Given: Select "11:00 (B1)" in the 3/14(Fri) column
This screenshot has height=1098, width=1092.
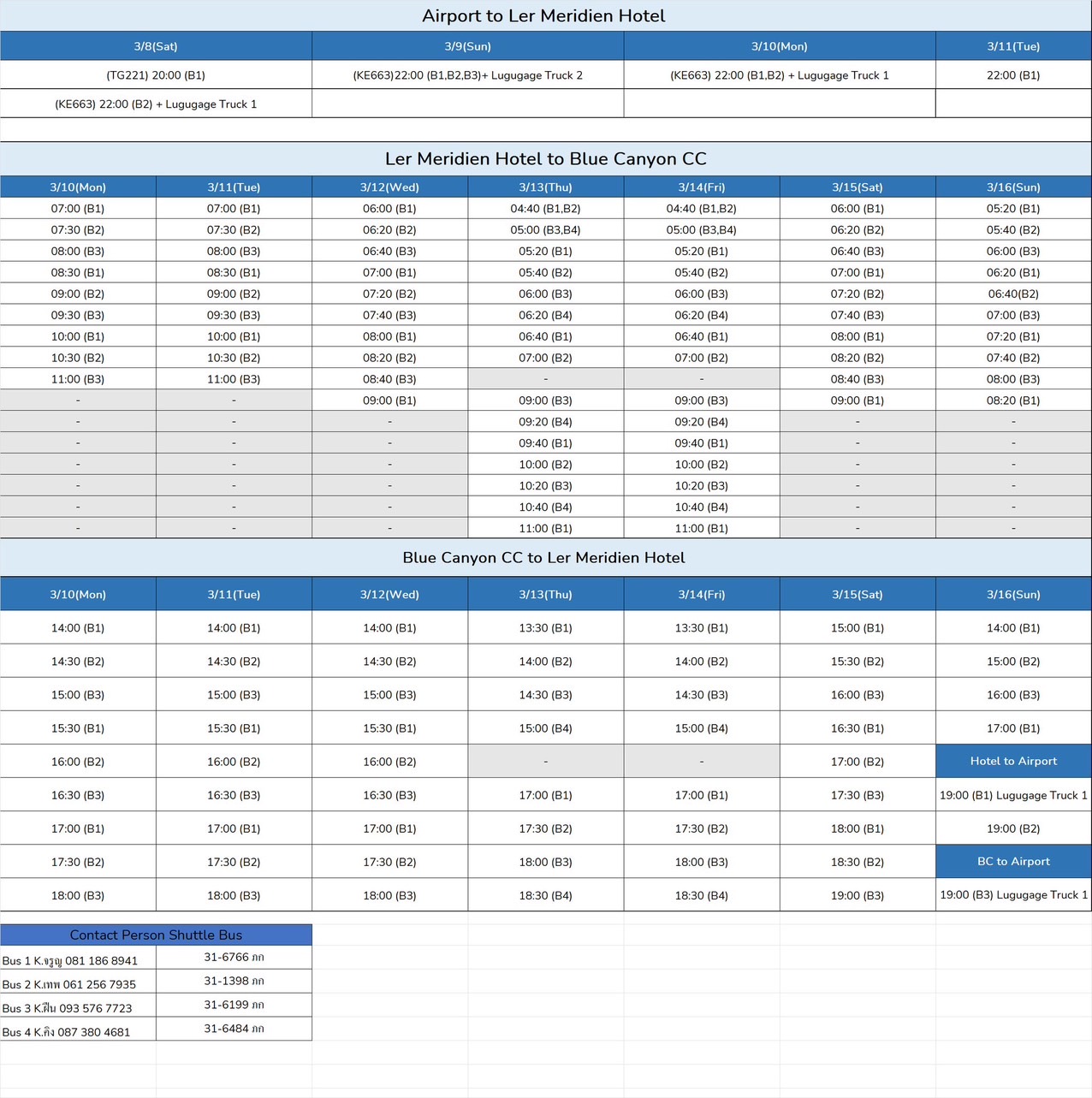Looking at the screenshot, I should pos(702,529).
